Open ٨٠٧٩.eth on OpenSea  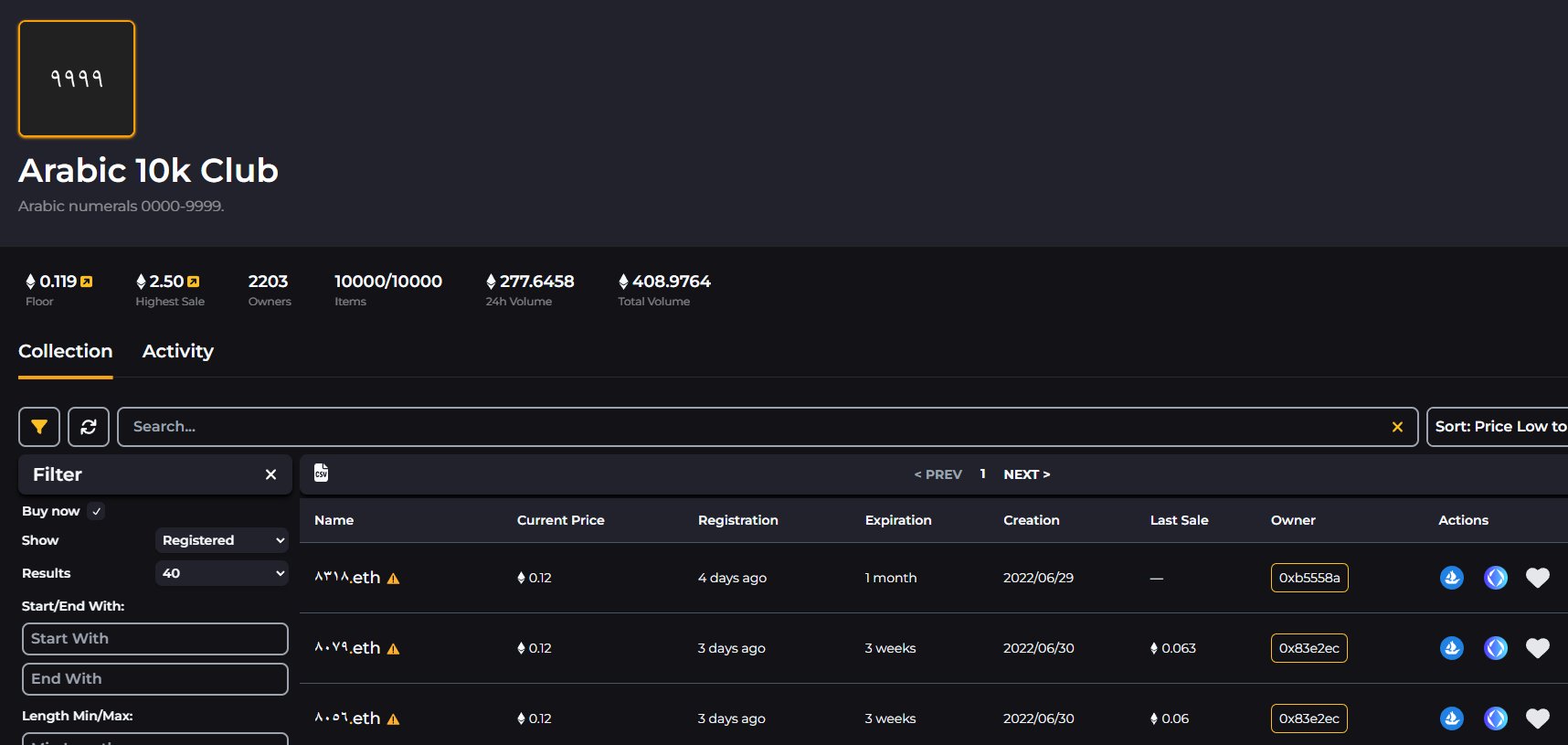pos(1452,648)
